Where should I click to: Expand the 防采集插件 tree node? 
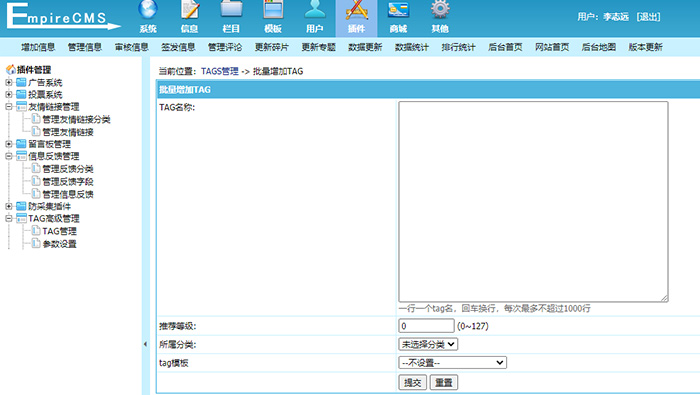[x=8, y=206]
